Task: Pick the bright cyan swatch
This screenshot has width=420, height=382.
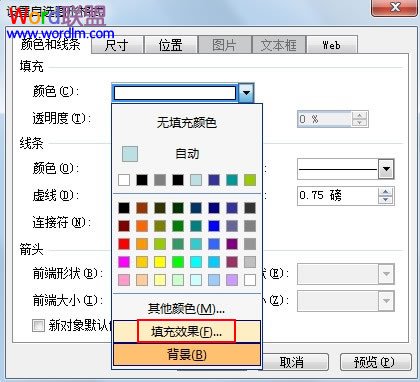Action: [196, 262]
